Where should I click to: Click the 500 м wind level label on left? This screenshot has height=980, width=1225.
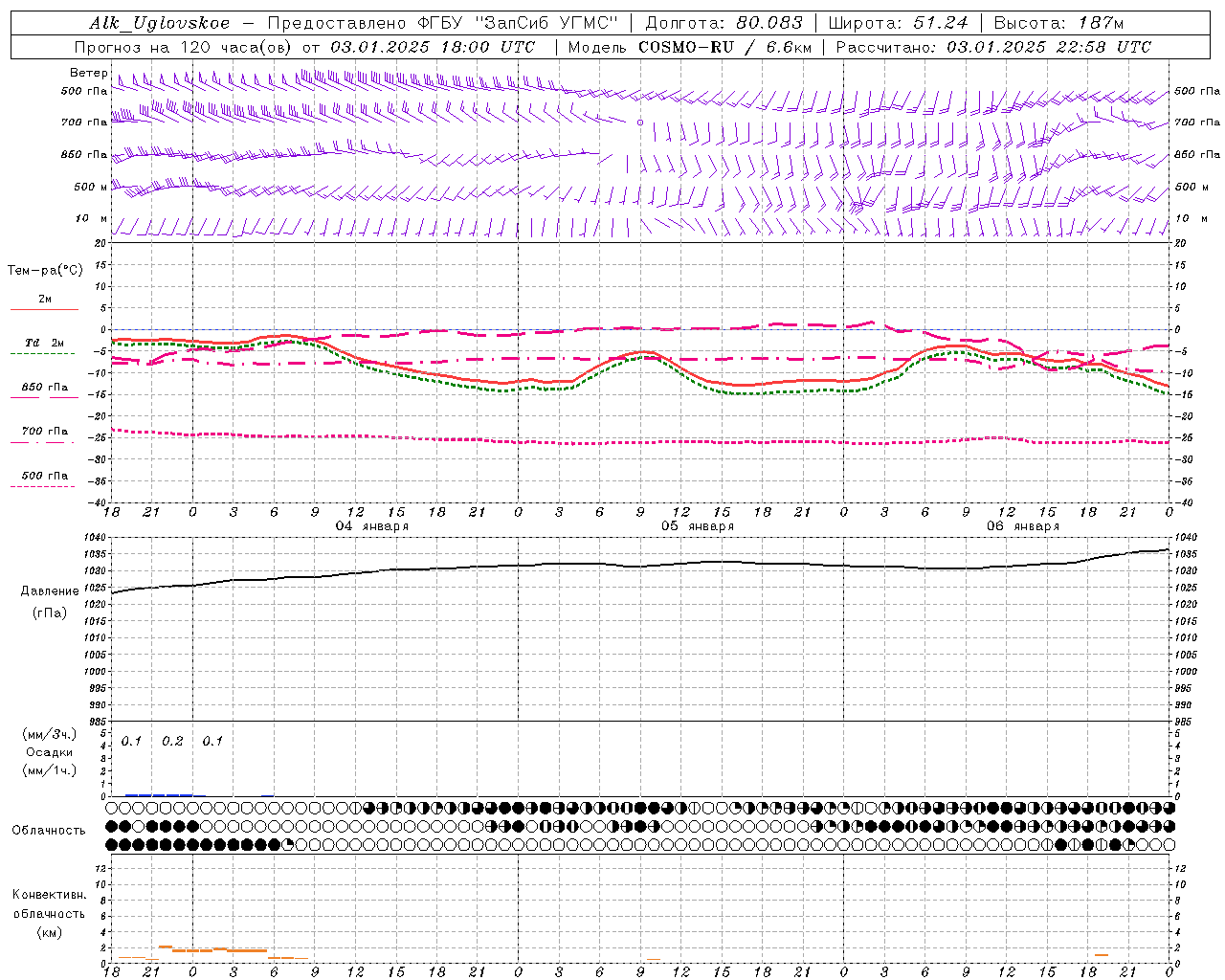click(91, 188)
